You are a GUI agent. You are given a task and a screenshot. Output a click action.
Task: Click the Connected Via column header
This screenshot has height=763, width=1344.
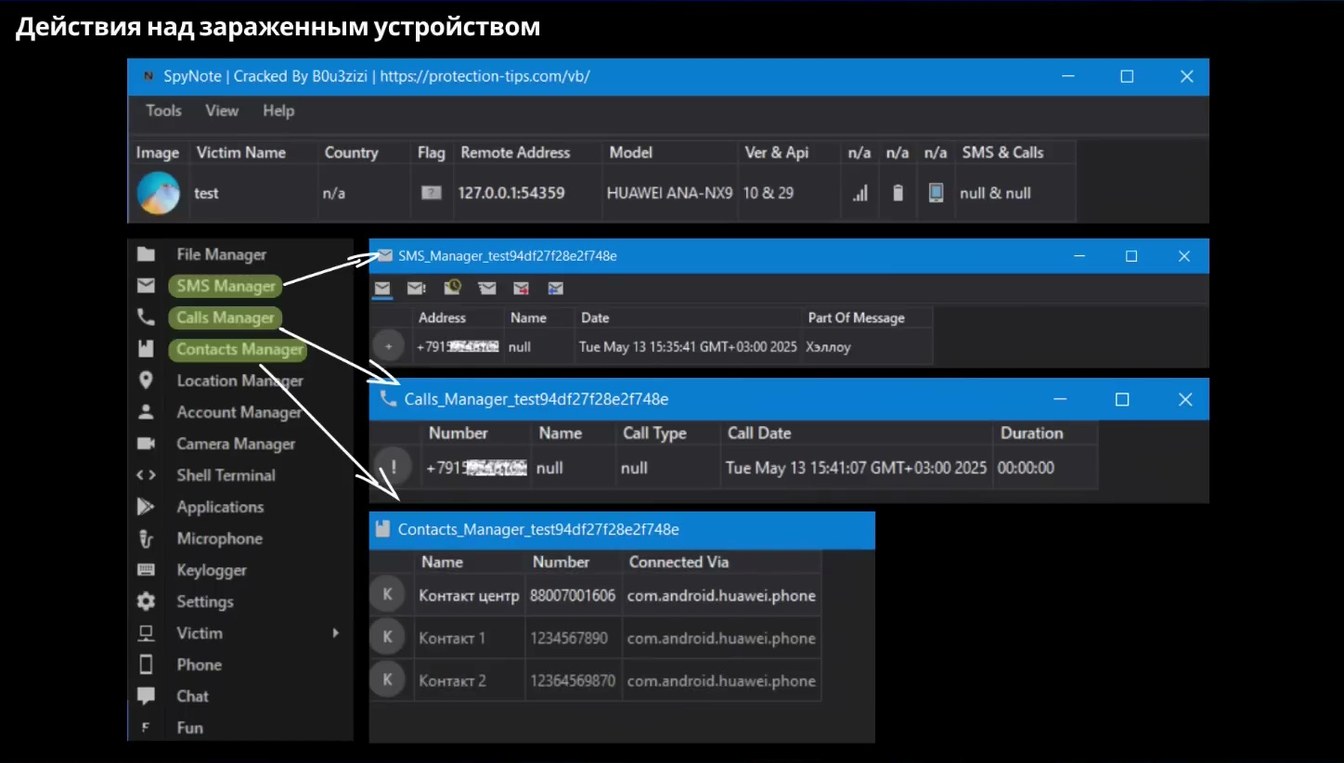[x=679, y=562]
